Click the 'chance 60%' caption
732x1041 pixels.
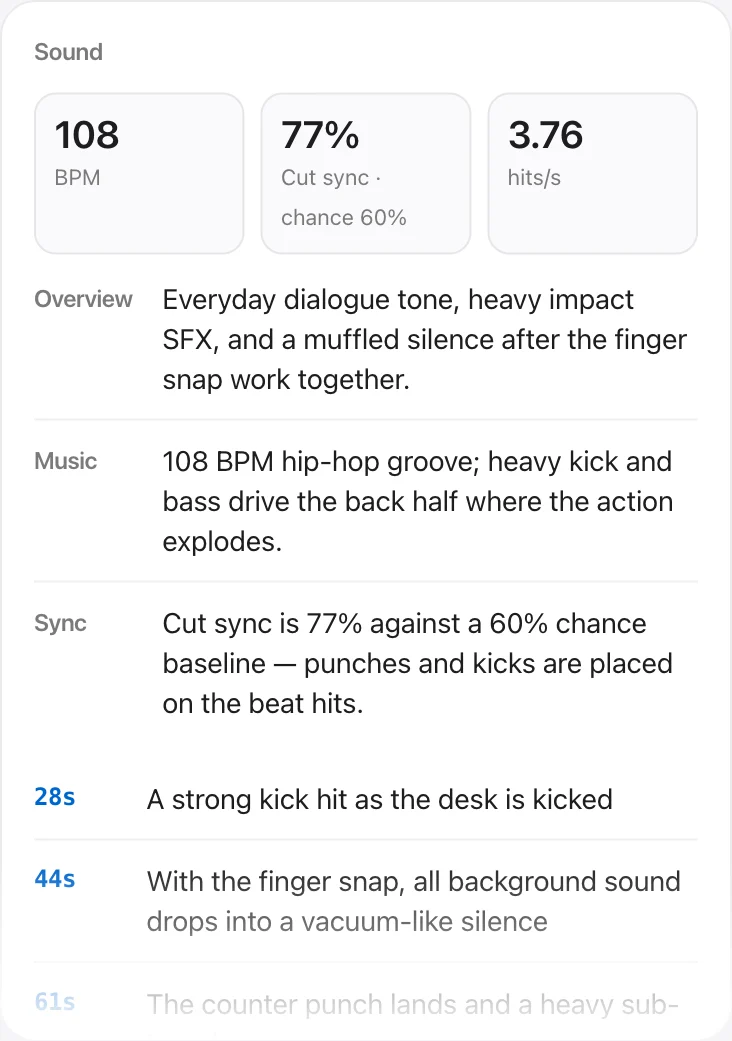pos(344,218)
